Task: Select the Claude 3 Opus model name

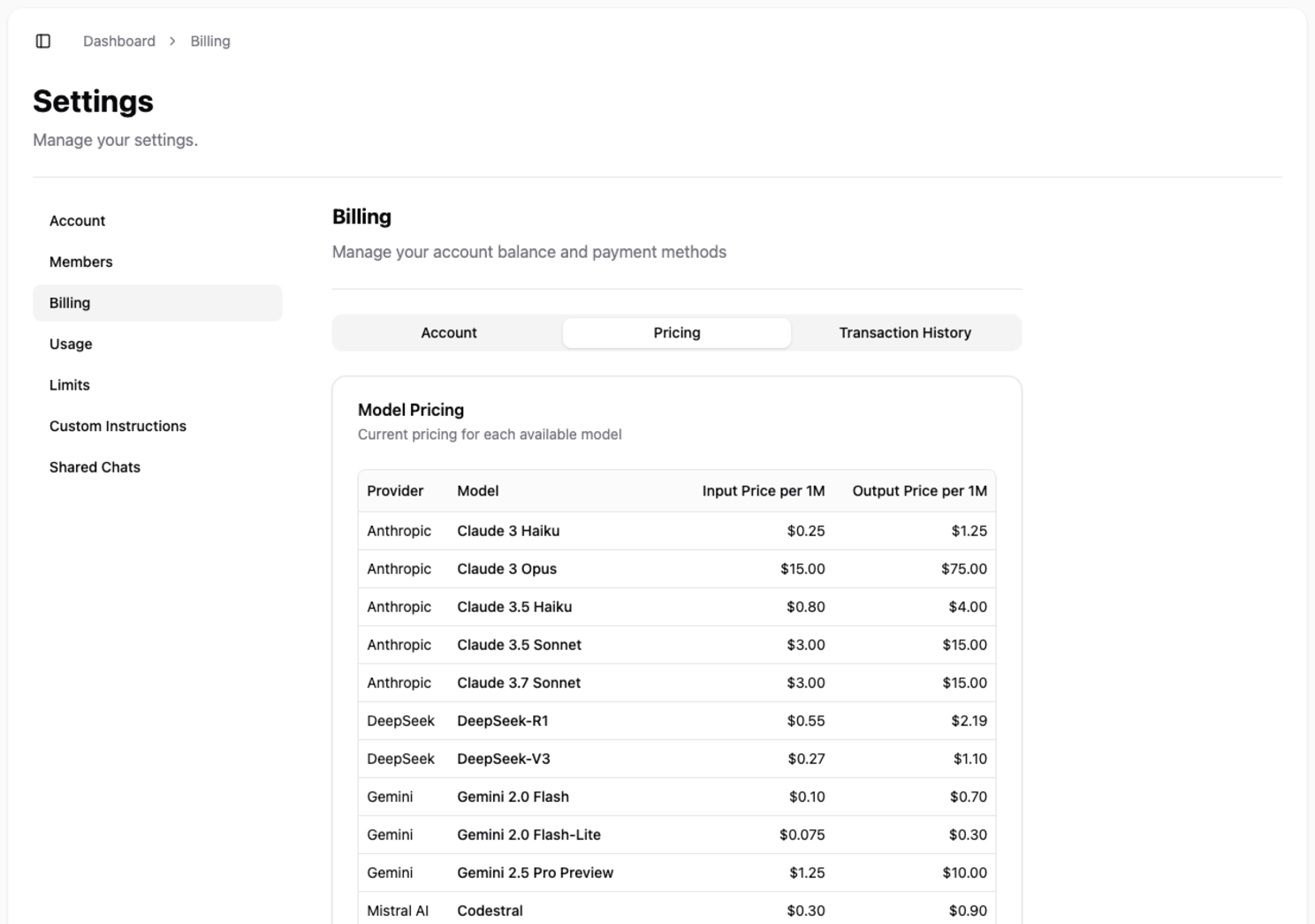Action: pyautogui.click(x=506, y=569)
